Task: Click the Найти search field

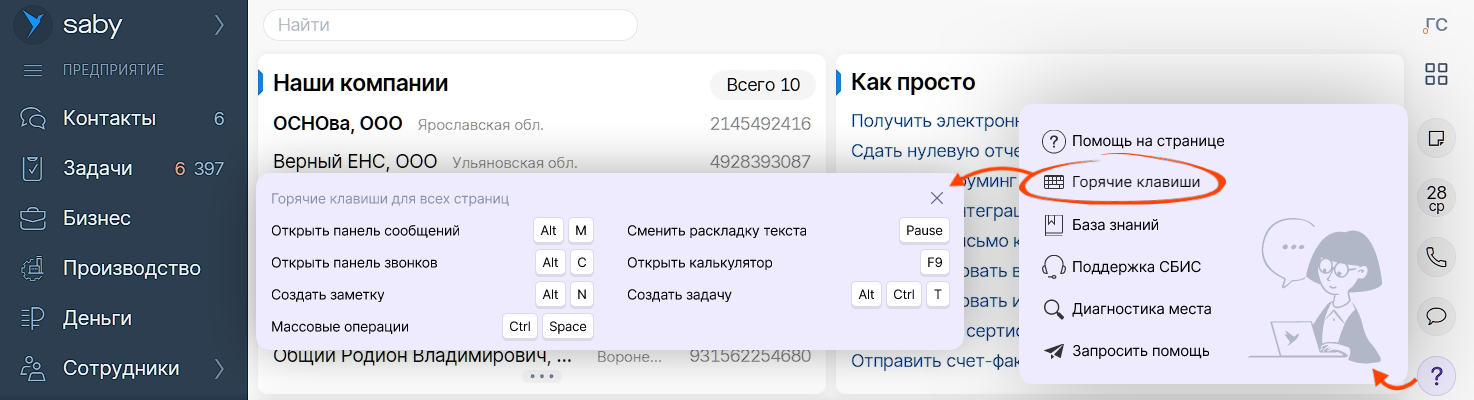Action: point(450,25)
